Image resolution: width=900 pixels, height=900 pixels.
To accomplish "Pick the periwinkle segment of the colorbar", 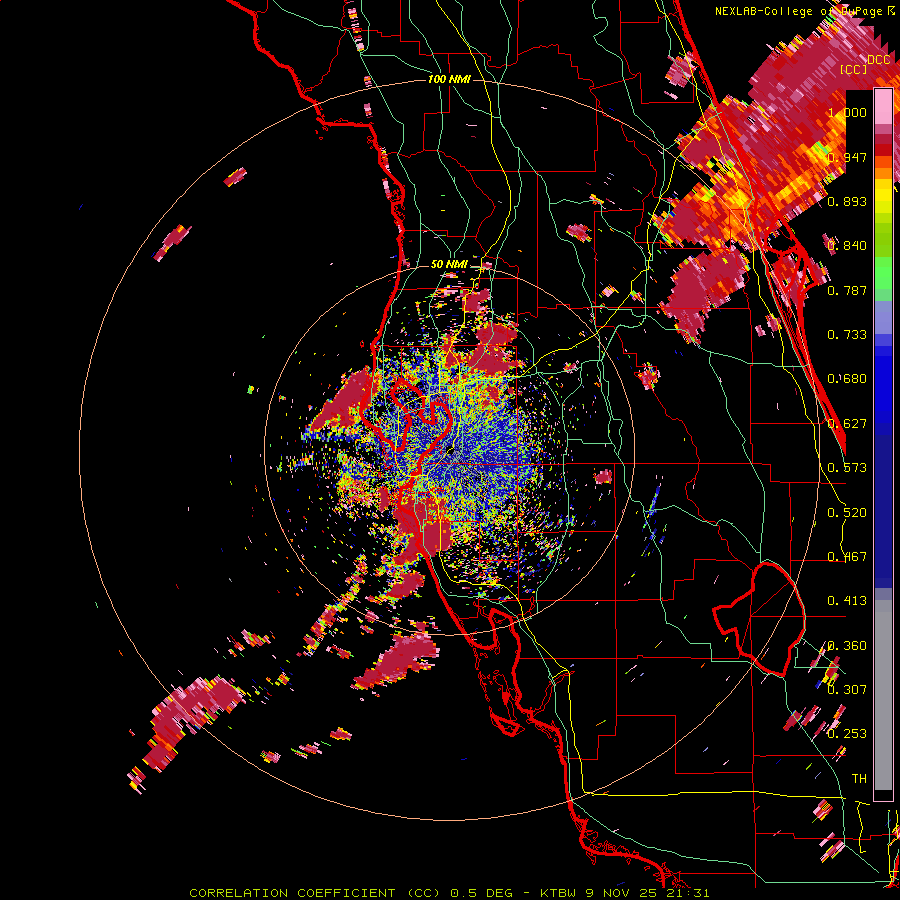I will (x=883, y=317).
